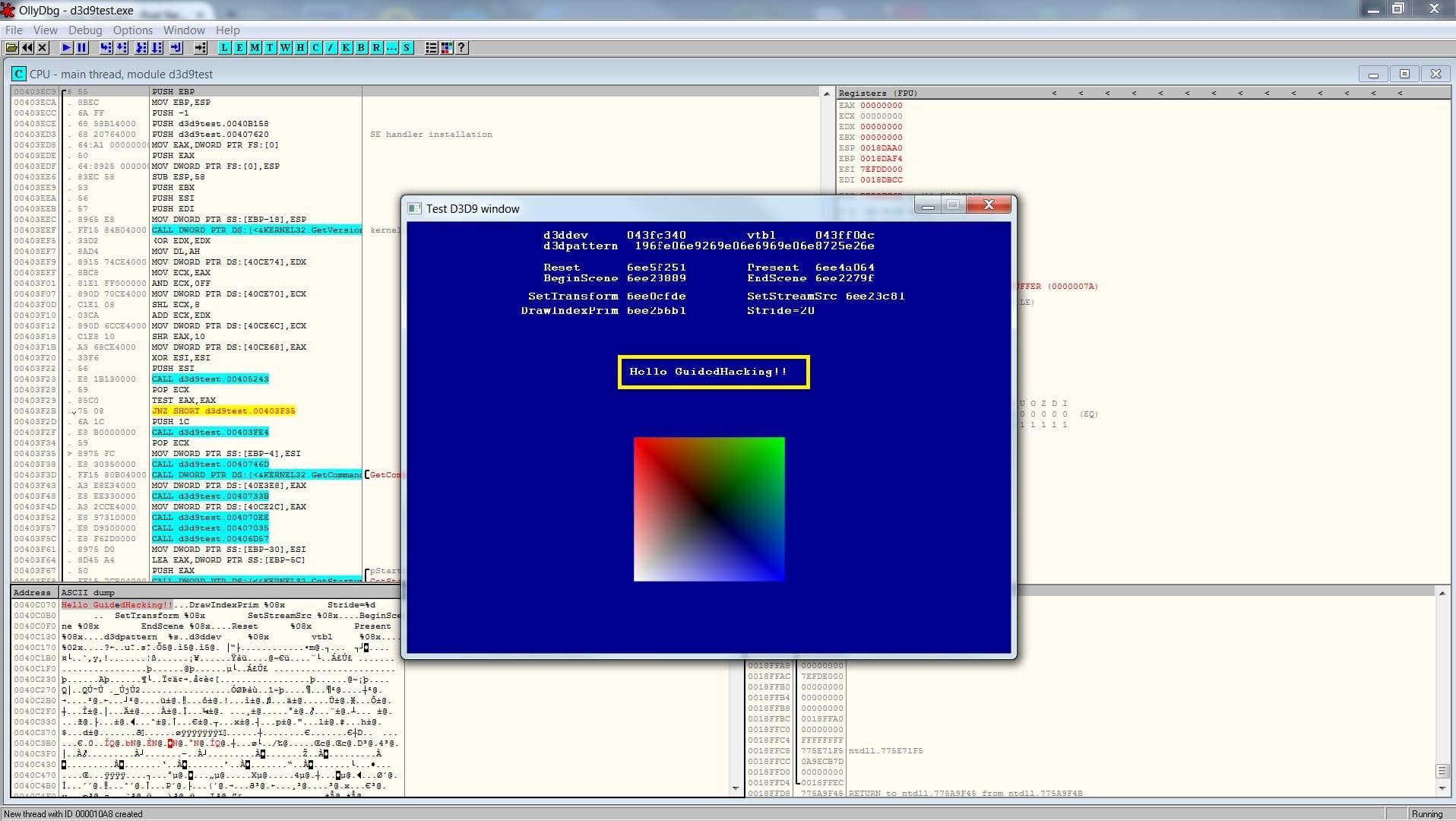This screenshot has width=1456, height=821.
Task: Click the Open file toolbar icon
Action: 11,48
